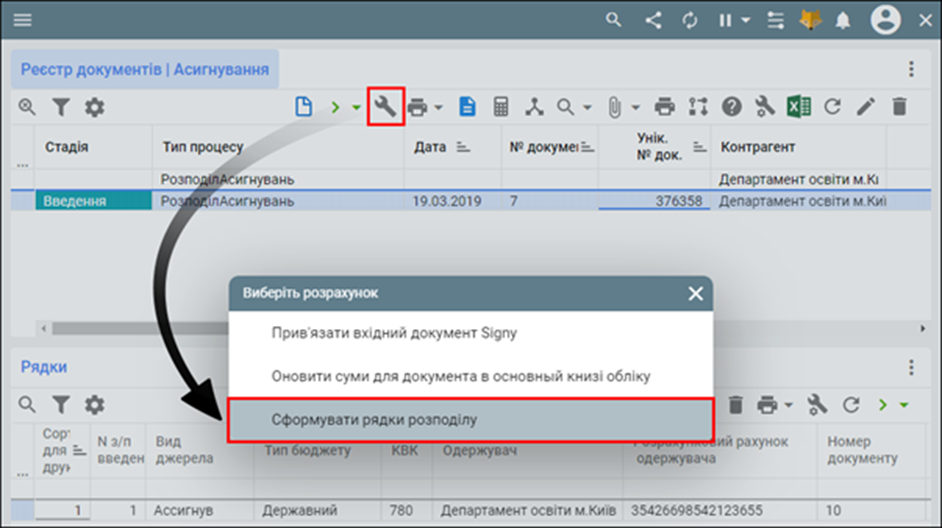The height and width of the screenshot is (528, 942).
Task: Select 'Сформувати рядки розподілу' option
Action: click(470, 420)
